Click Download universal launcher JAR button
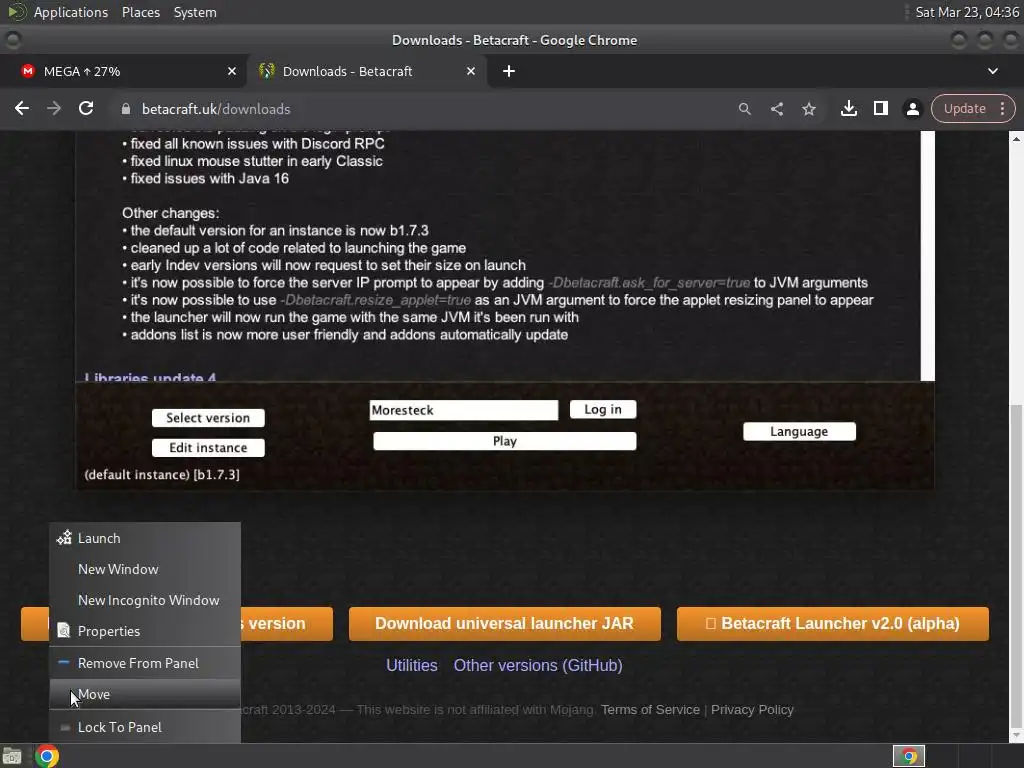The width and height of the screenshot is (1024, 768). coord(504,624)
